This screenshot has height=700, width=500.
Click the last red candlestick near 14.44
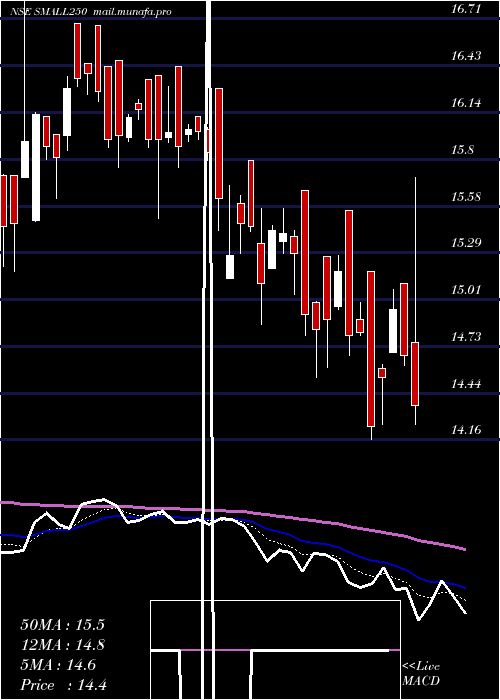point(415,374)
